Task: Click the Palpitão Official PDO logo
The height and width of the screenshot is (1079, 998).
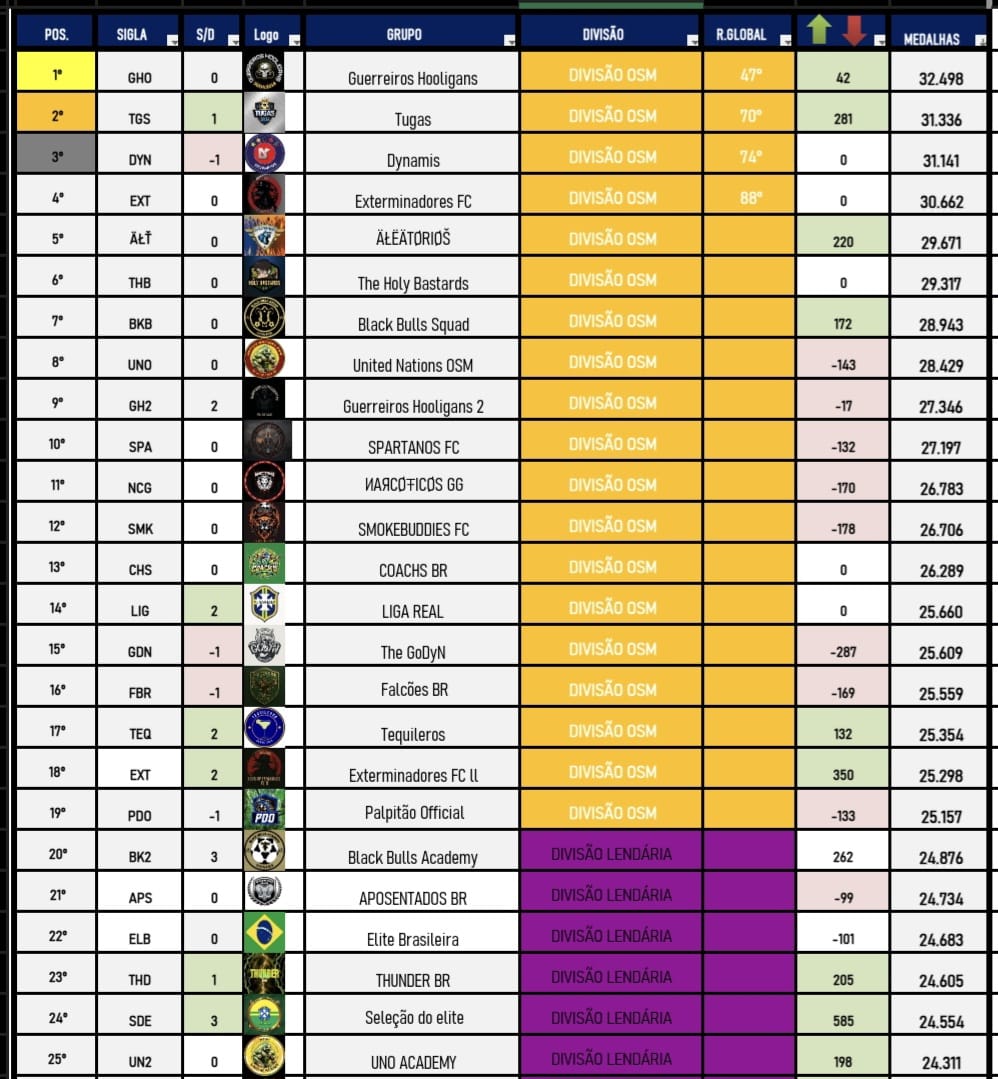Action: coord(264,809)
